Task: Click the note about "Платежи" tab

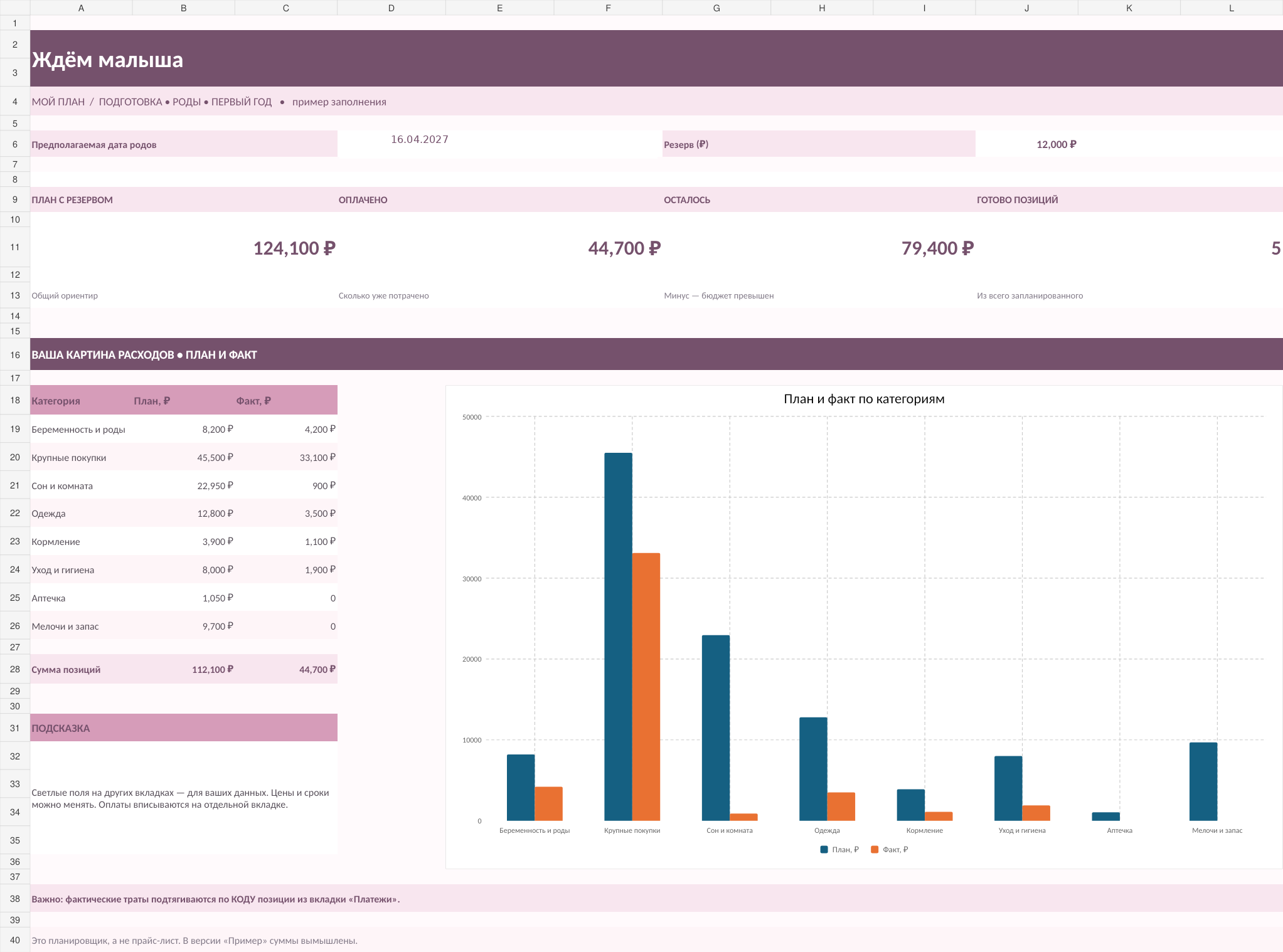Action: click(216, 899)
